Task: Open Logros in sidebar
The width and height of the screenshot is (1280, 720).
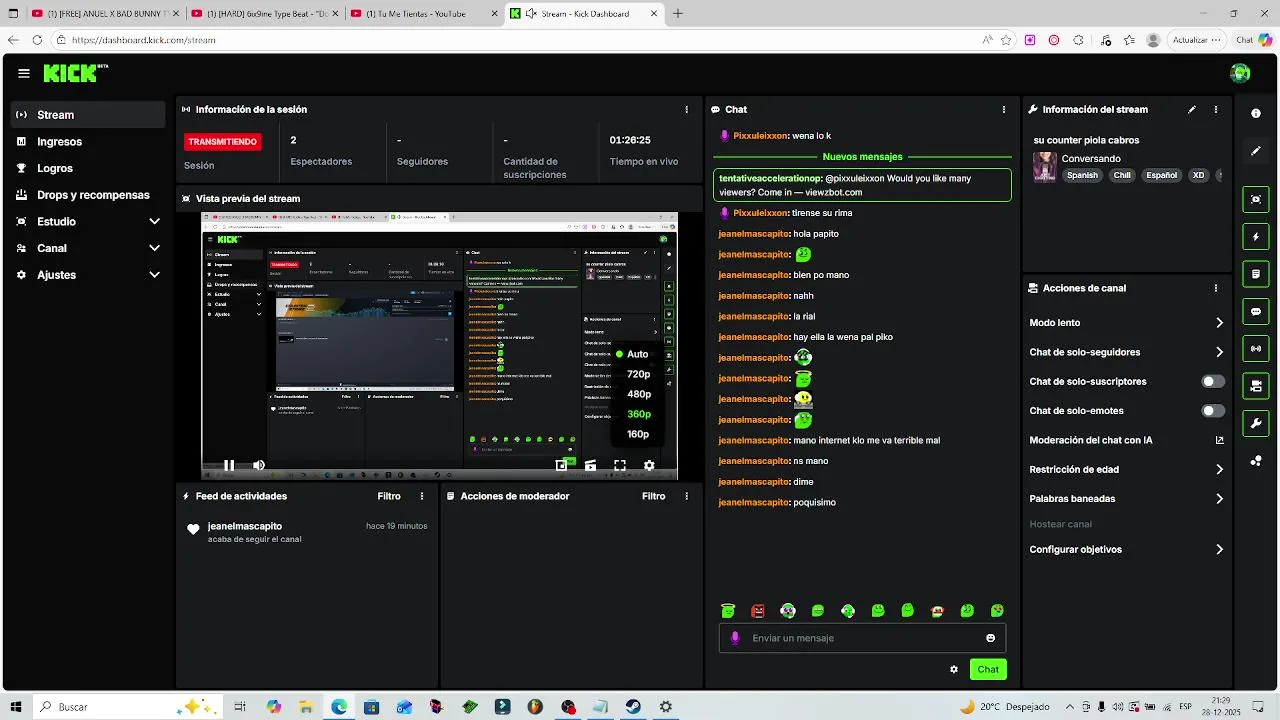Action: pos(88,168)
